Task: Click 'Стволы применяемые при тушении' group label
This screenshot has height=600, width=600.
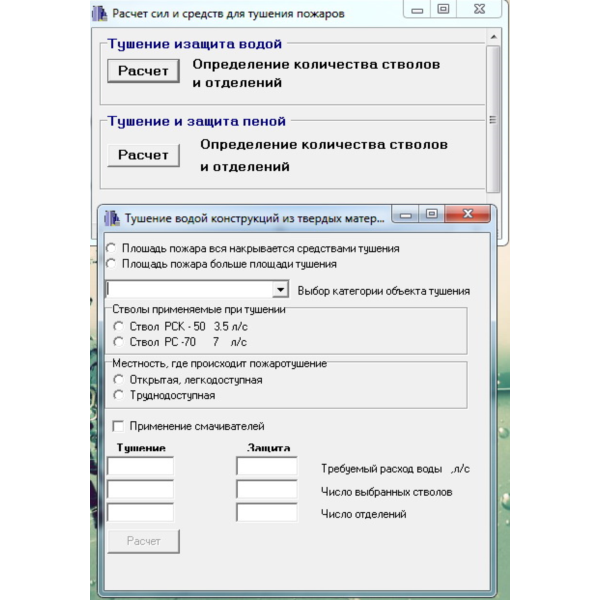Action: 199,309
